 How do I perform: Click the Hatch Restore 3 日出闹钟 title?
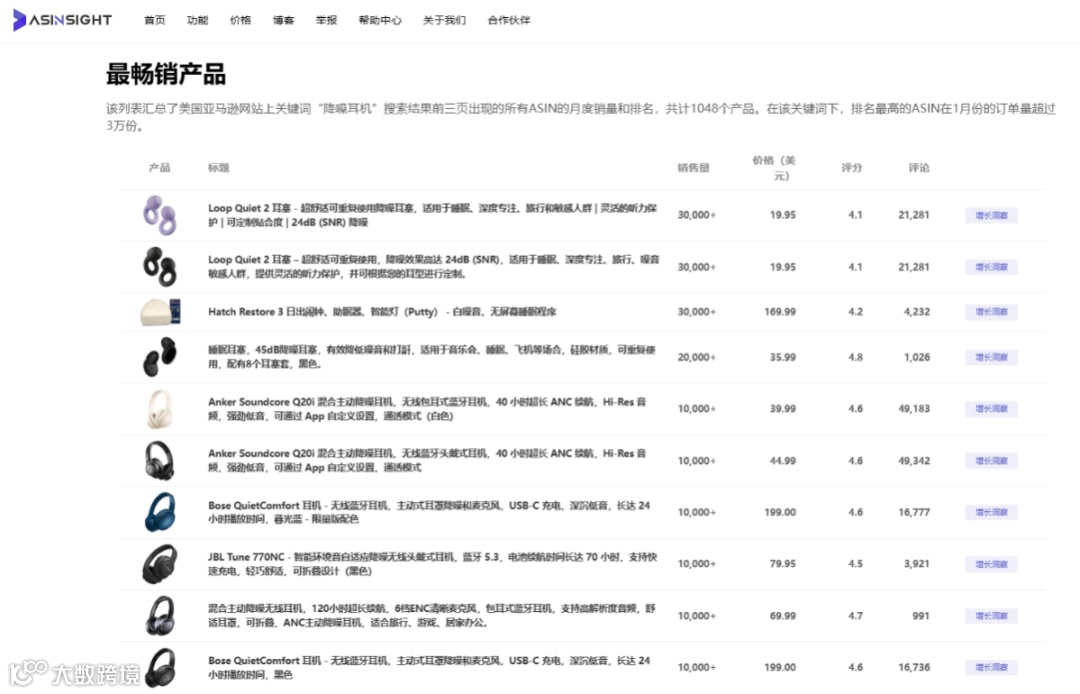click(382, 312)
